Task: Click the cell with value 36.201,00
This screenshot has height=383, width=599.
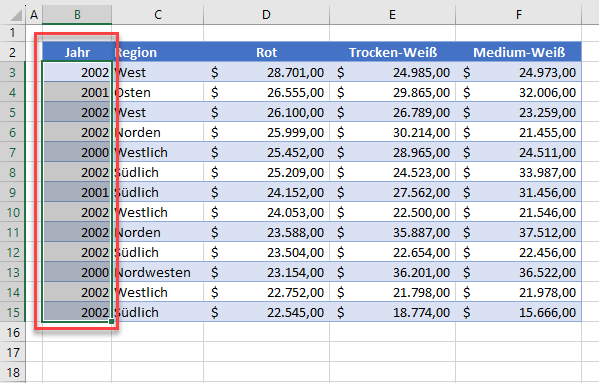Action: 392,272
